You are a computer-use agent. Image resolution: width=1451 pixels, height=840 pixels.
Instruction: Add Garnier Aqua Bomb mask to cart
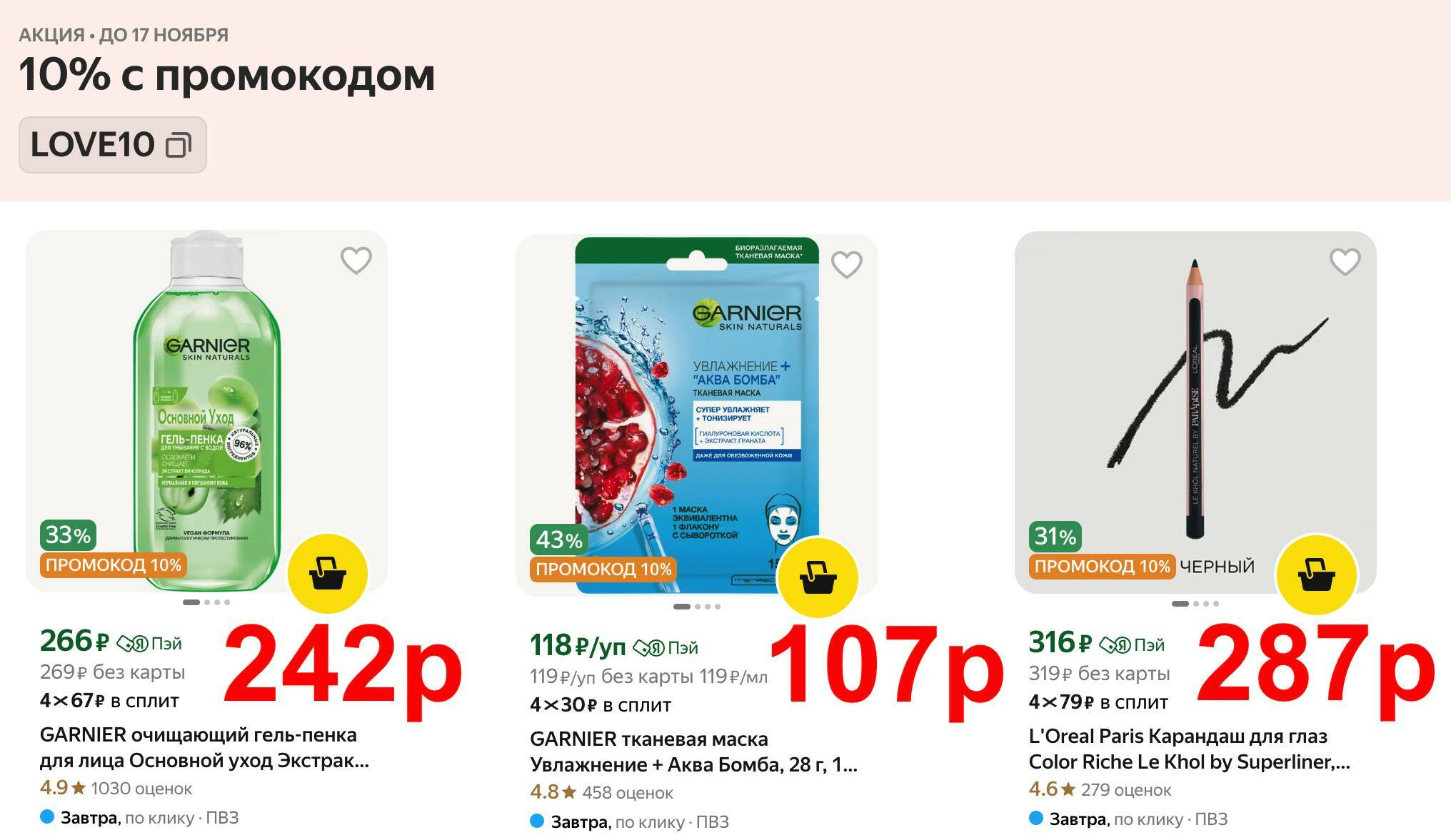[818, 577]
